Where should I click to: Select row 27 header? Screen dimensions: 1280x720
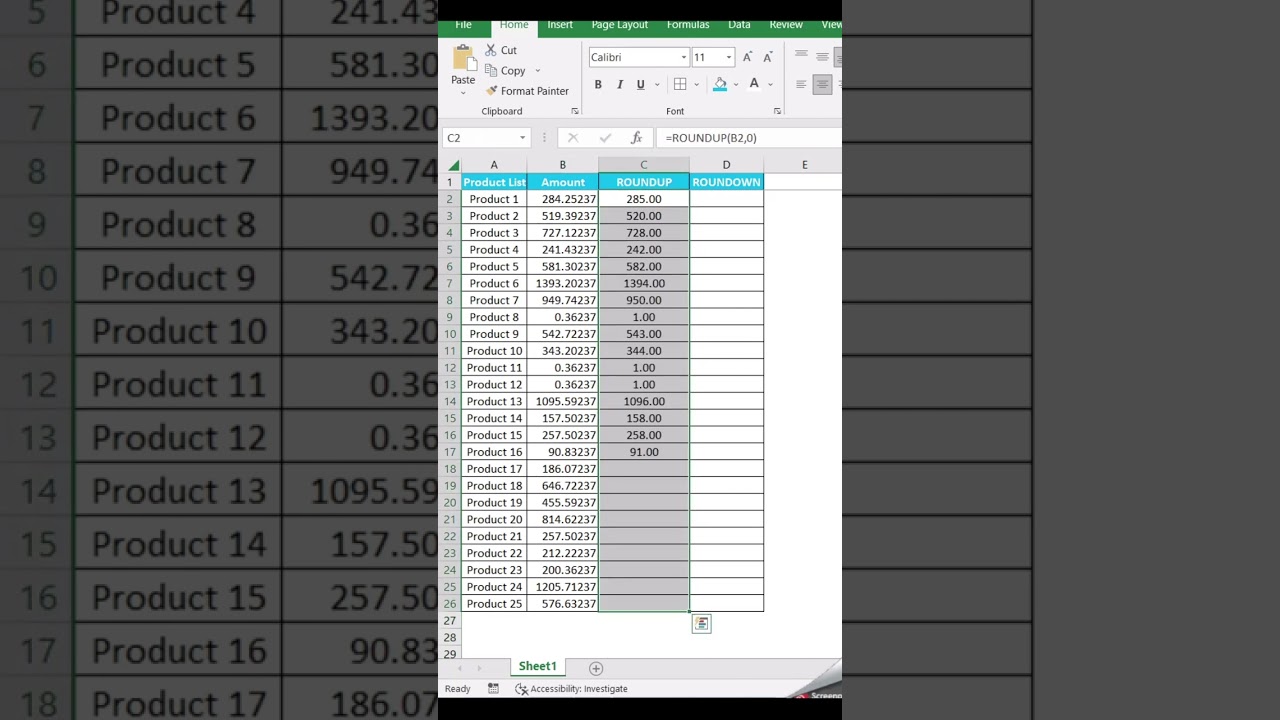pyautogui.click(x=450, y=621)
